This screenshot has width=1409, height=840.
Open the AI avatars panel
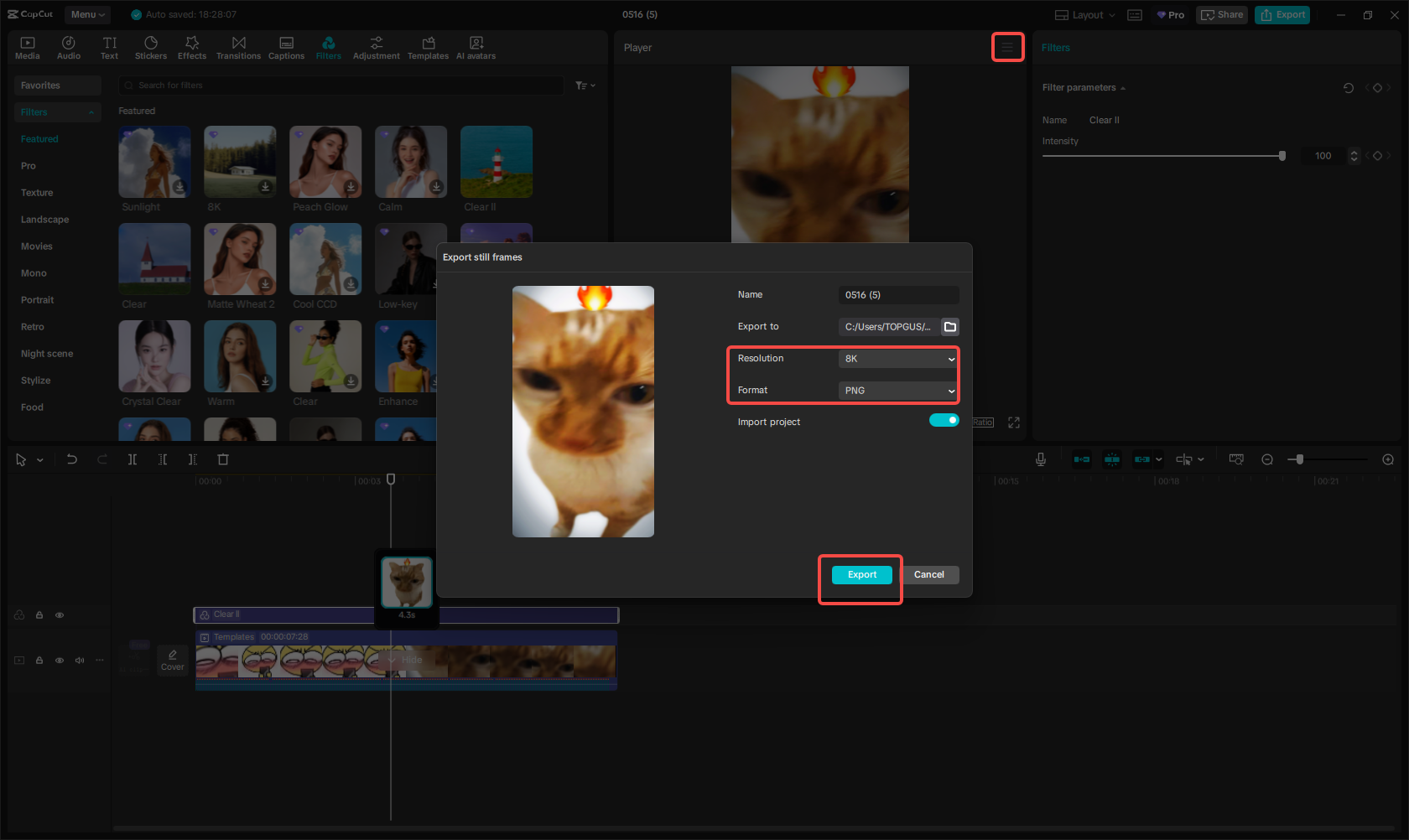pos(476,47)
